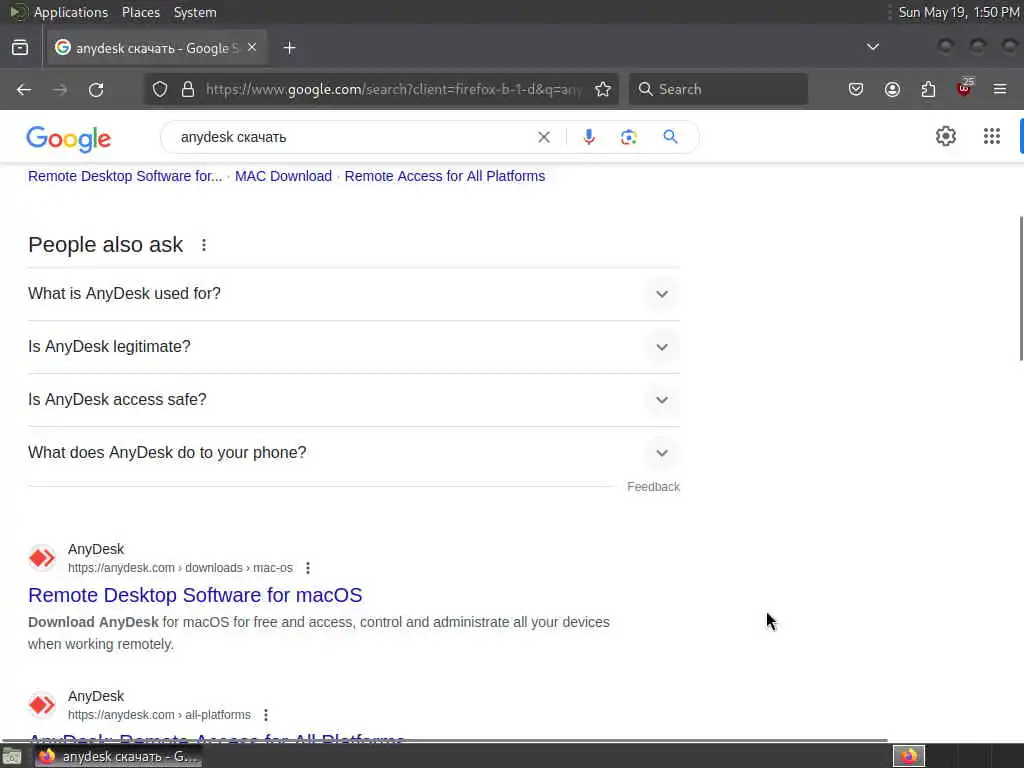The image size is (1024, 768).
Task: Bookmark this page with the star icon
Action: [603, 89]
